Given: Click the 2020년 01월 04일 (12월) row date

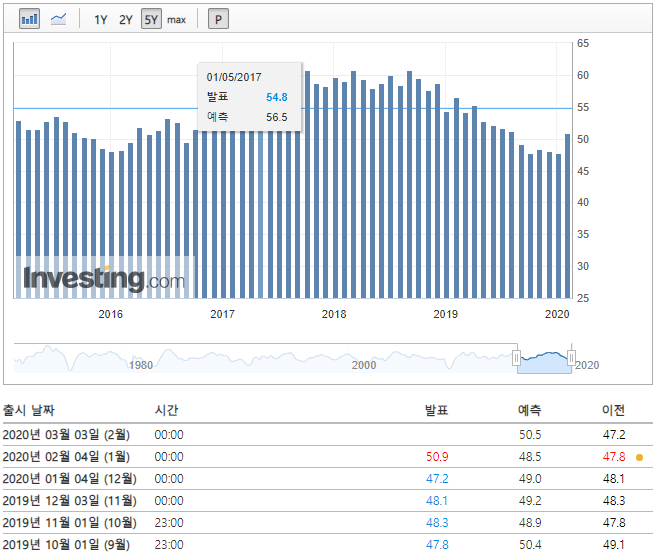Looking at the screenshot, I should click(69, 479).
